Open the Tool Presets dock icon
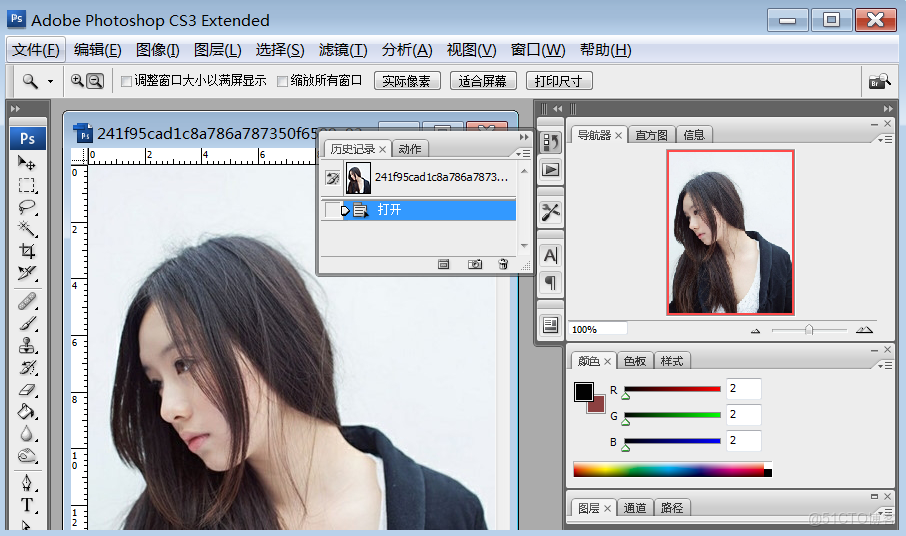Viewport: 906px width, 536px height. [x=550, y=212]
